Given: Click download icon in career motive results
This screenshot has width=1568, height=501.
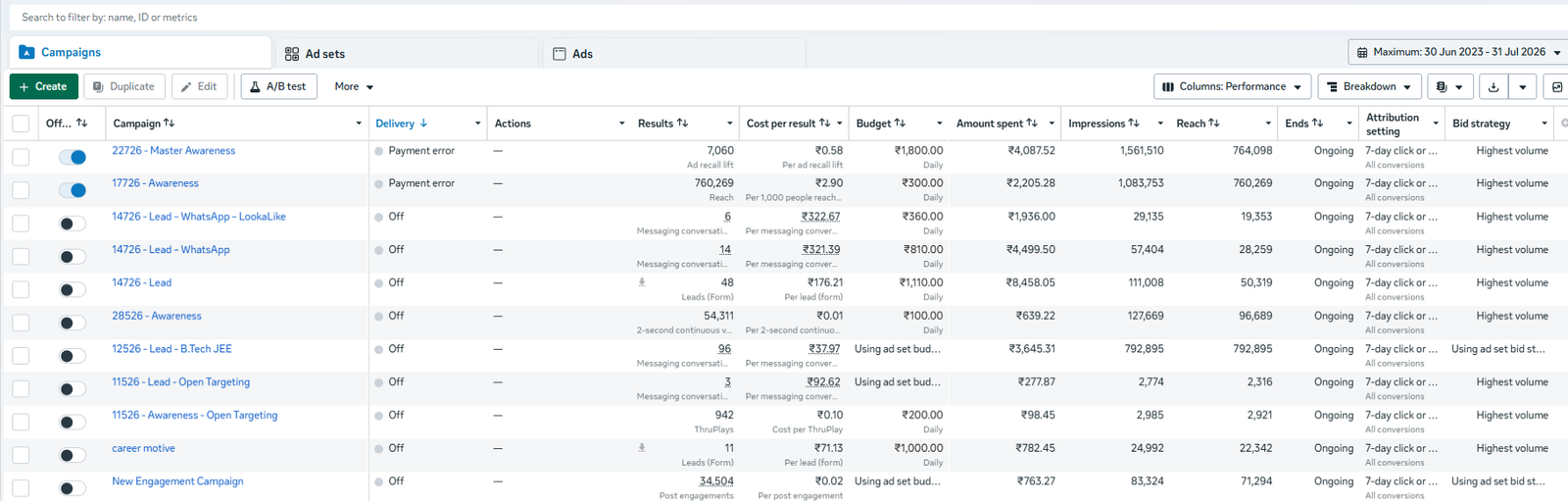Looking at the screenshot, I should 642,448.
